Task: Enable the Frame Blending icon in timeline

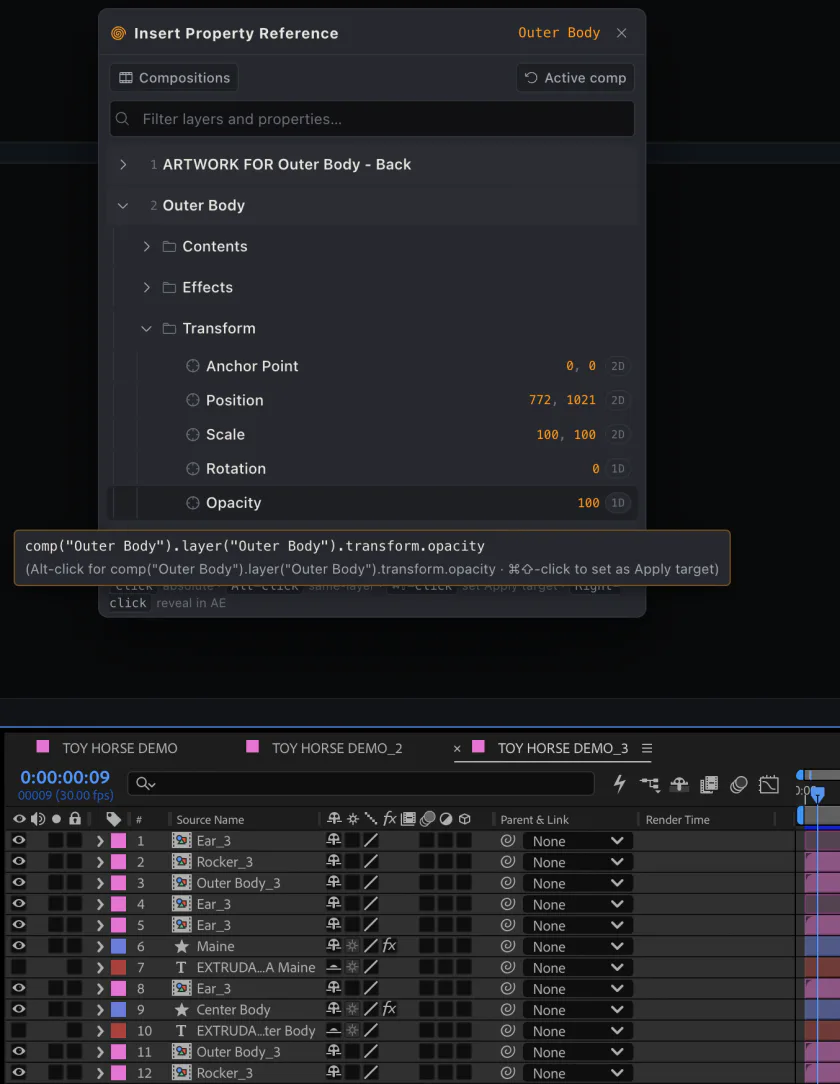Action: click(x=709, y=784)
